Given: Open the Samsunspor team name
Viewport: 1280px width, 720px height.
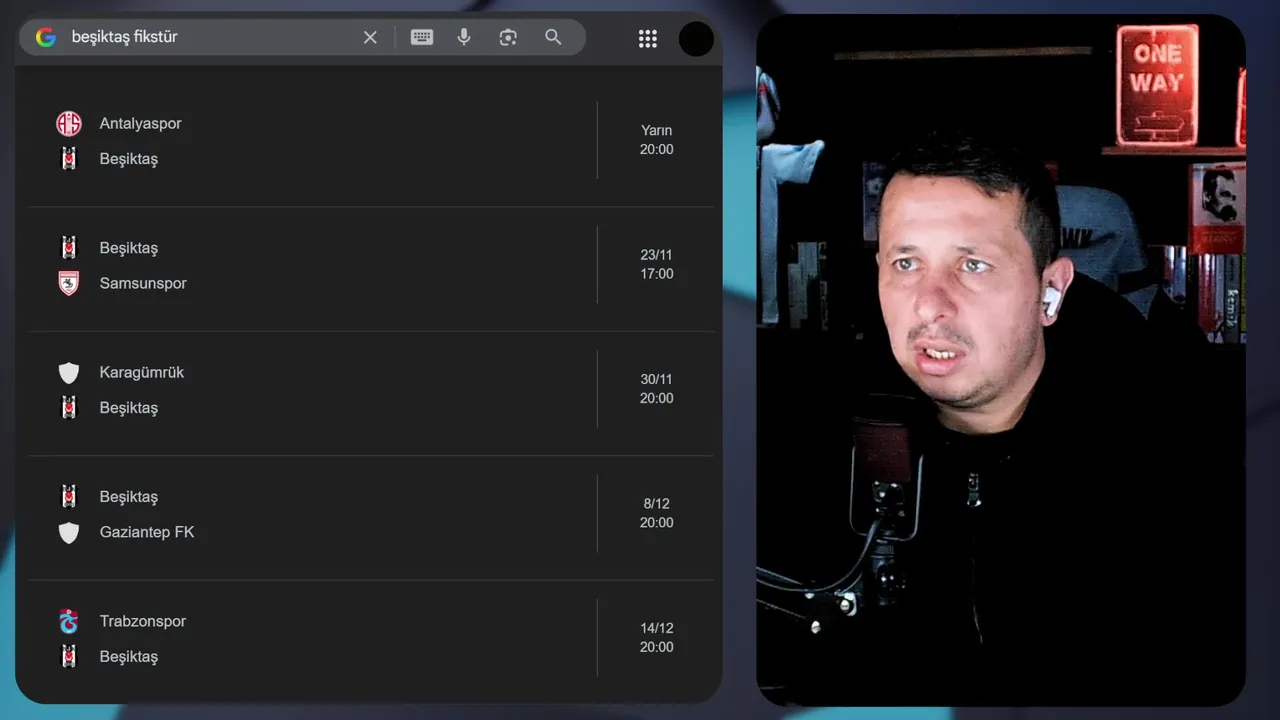Looking at the screenshot, I should tap(143, 283).
